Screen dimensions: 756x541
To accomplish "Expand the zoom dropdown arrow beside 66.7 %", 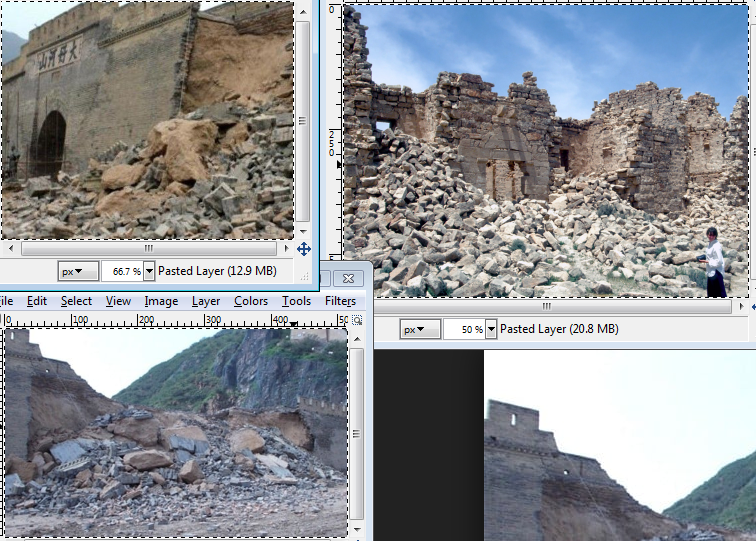I will (149, 271).
